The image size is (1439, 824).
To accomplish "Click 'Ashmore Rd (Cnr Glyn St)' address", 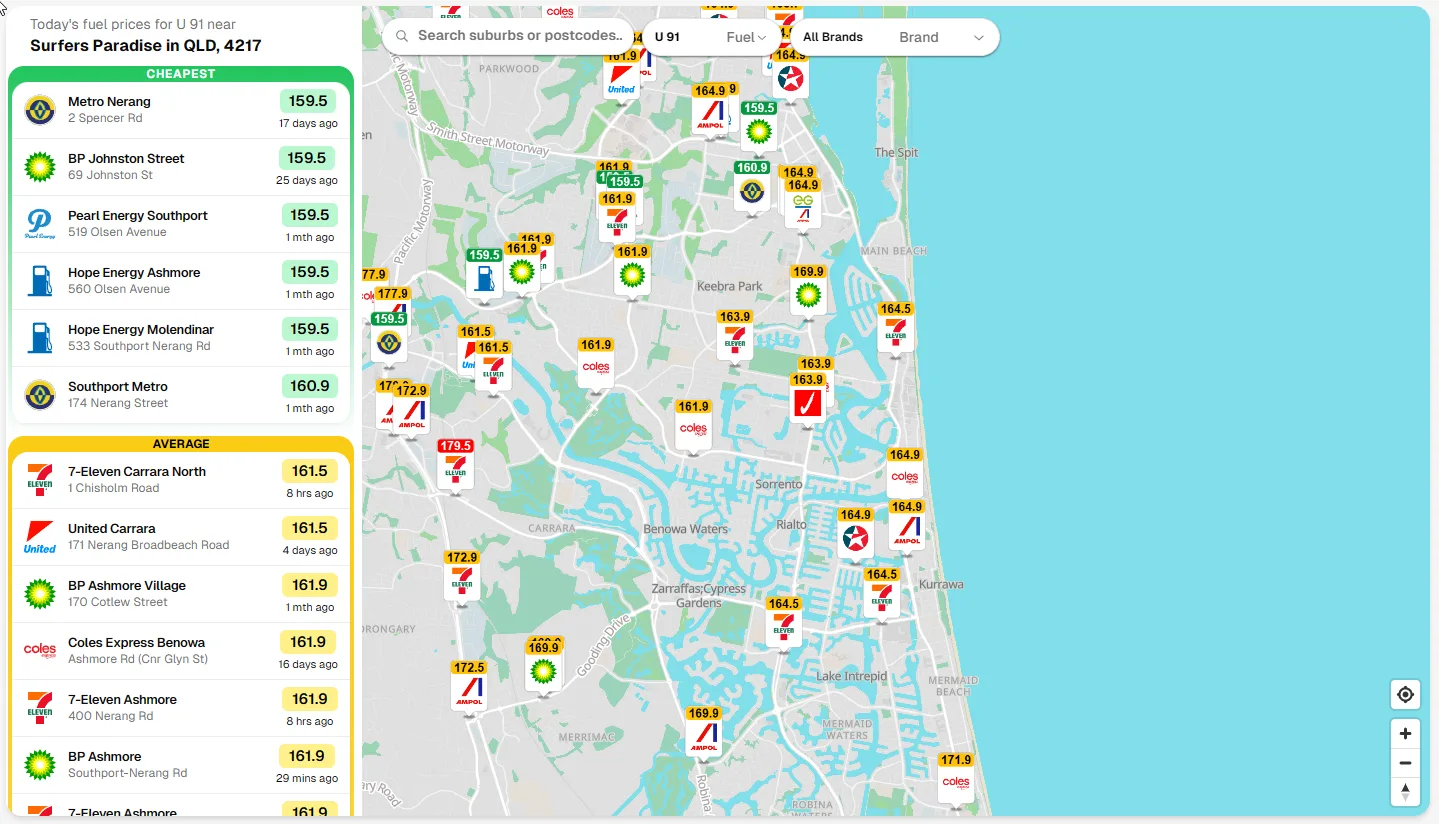I will [x=138, y=659].
